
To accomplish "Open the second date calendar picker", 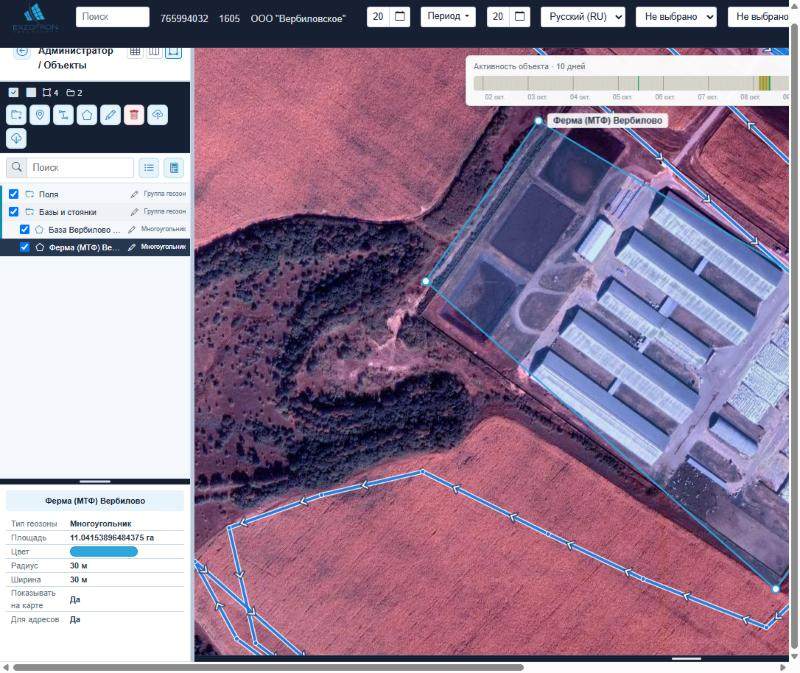I will (520, 17).
